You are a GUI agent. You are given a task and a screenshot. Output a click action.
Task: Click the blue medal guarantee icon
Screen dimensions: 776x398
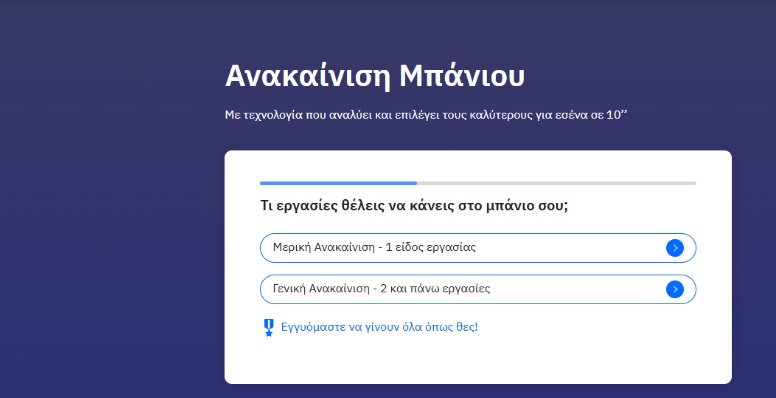pyautogui.click(x=269, y=328)
